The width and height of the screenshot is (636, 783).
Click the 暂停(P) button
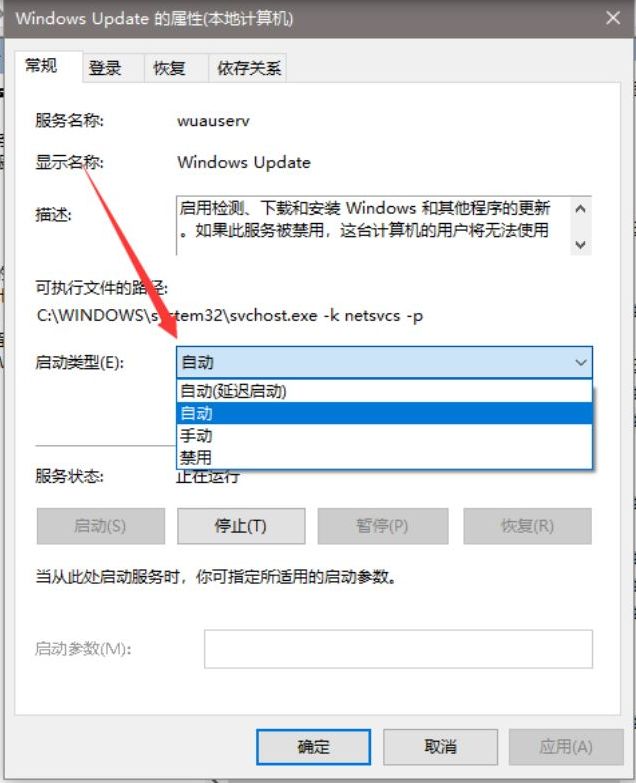tap(382, 526)
